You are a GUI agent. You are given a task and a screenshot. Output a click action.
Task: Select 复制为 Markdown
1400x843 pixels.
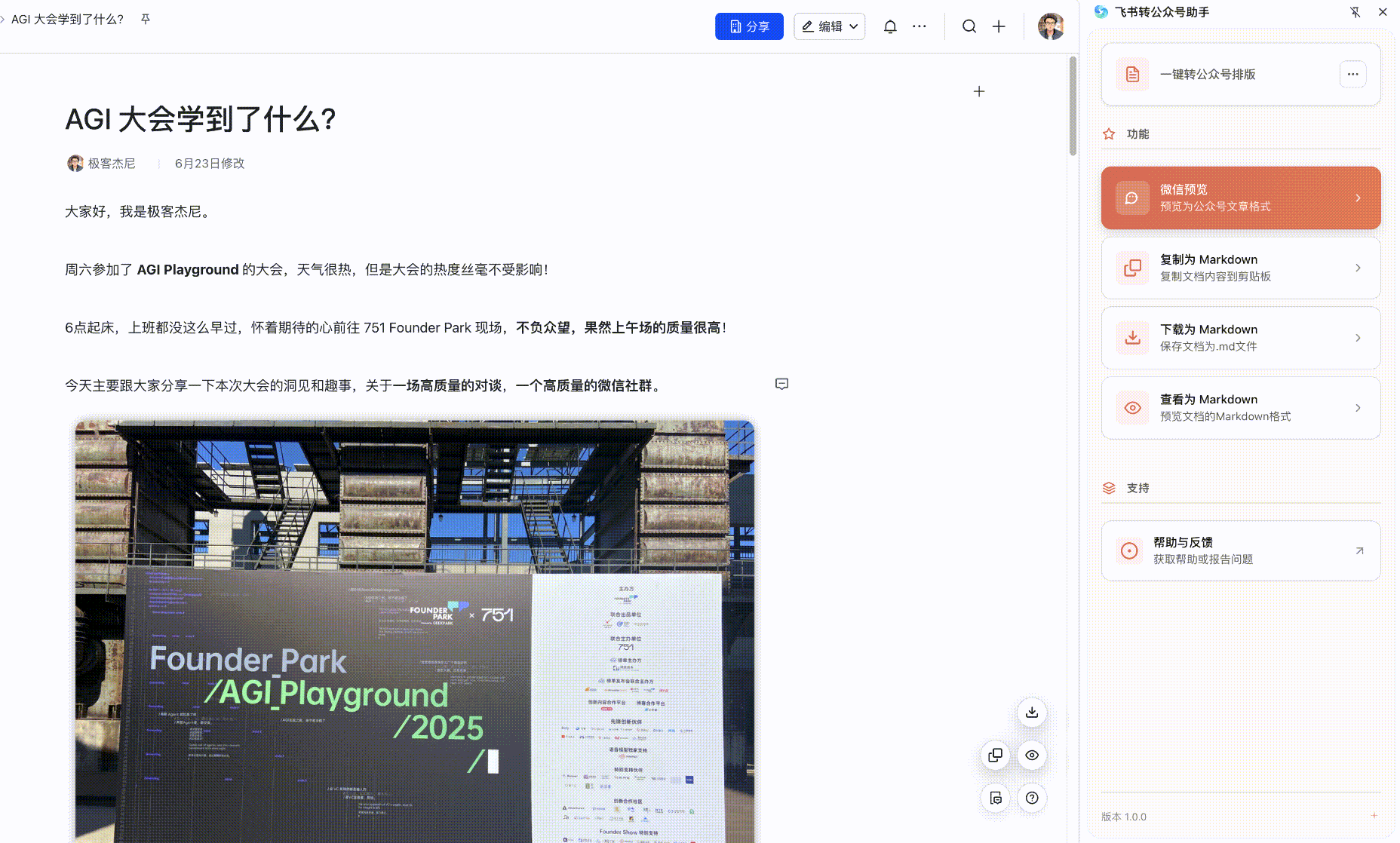1241,268
